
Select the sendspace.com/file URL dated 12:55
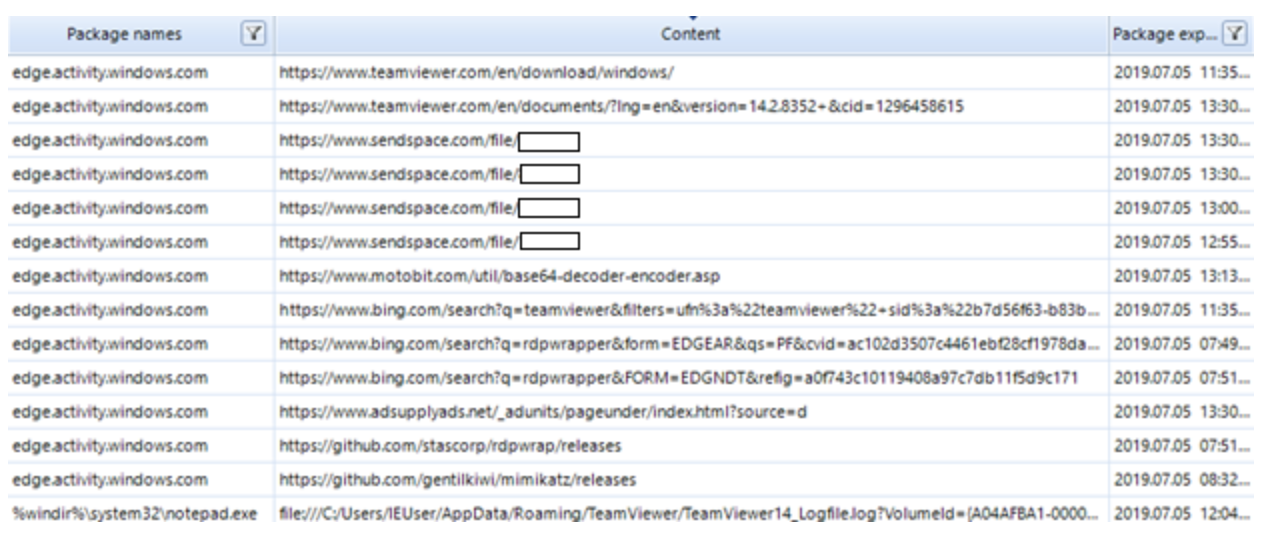pos(691,242)
